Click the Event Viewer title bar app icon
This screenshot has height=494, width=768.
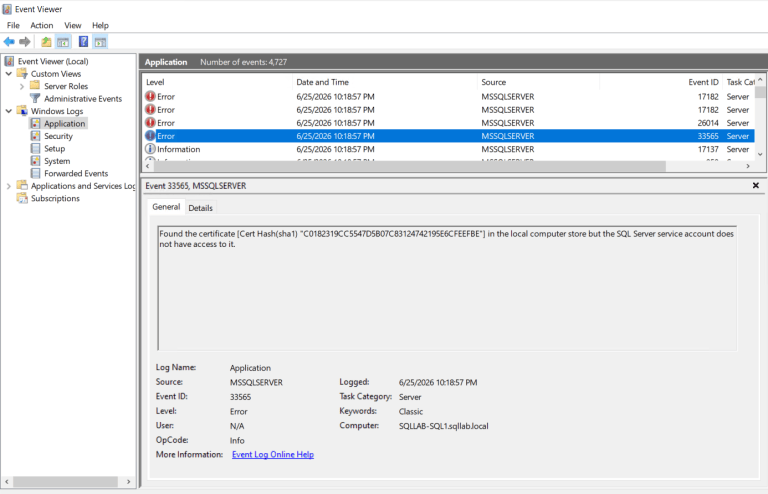[7, 9]
